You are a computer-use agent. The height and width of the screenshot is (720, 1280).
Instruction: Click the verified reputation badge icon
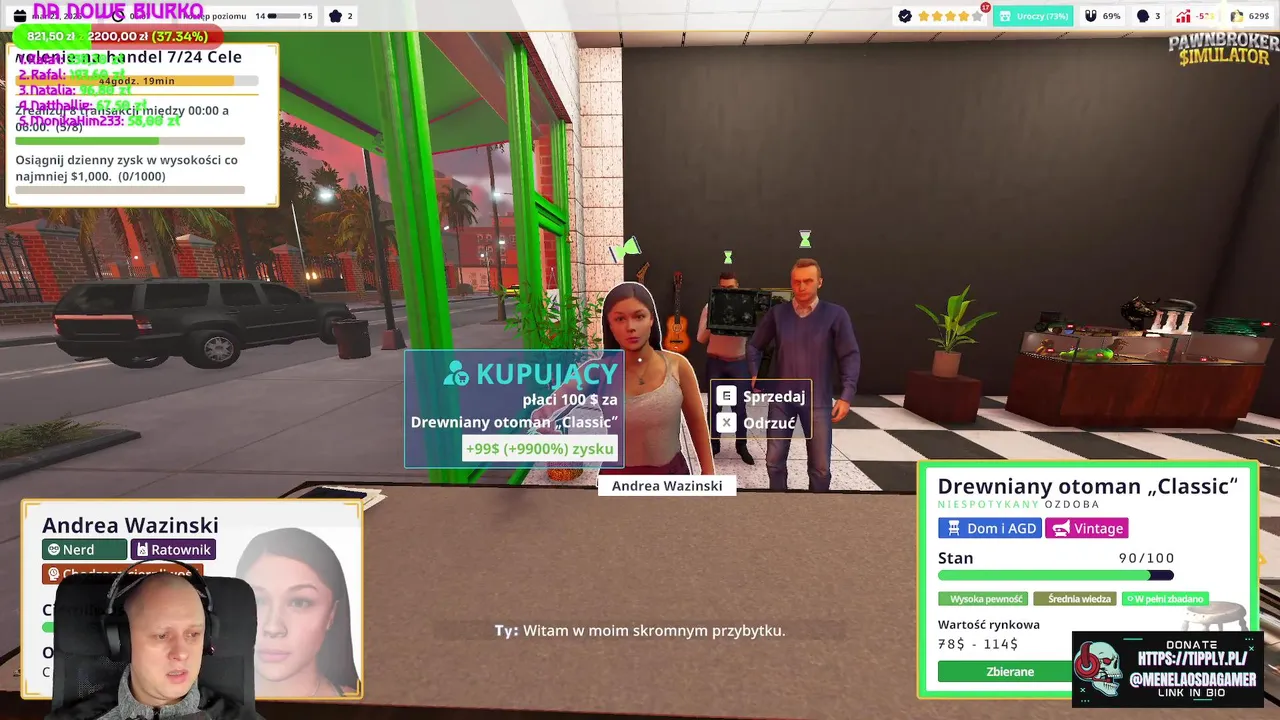pyautogui.click(x=905, y=16)
